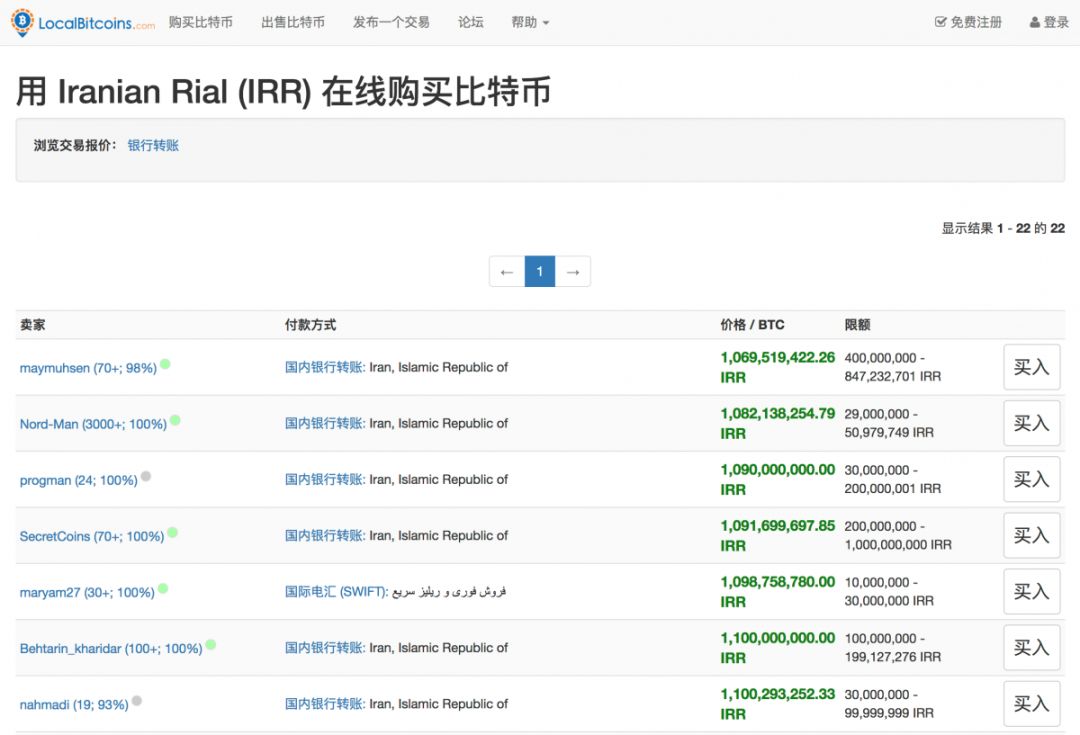Click price 1,082,138,254.79 IRR
The width and height of the screenshot is (1080, 735).
coord(778,423)
